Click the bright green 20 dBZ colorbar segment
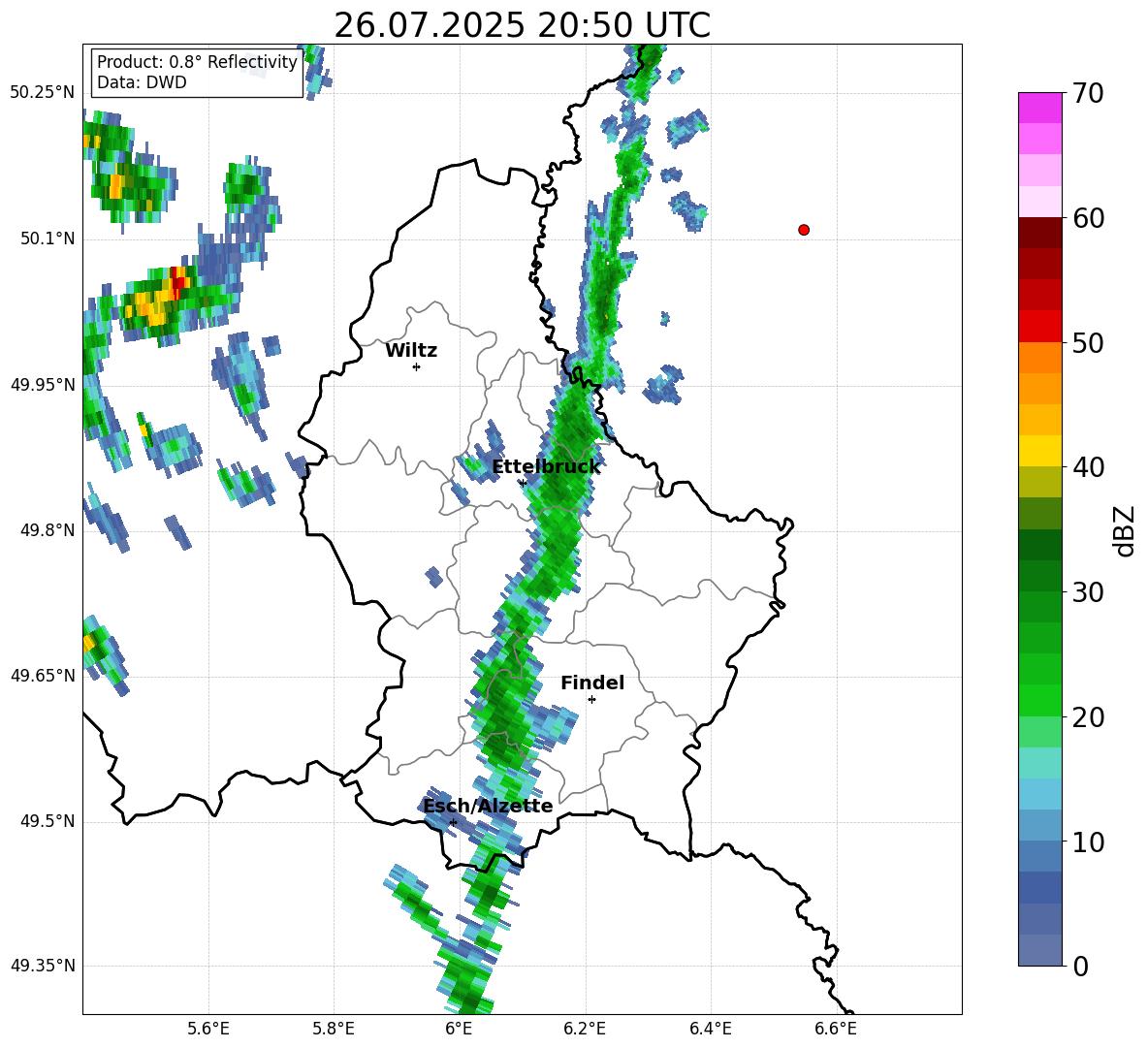1148x1048 pixels. [x=1039, y=700]
